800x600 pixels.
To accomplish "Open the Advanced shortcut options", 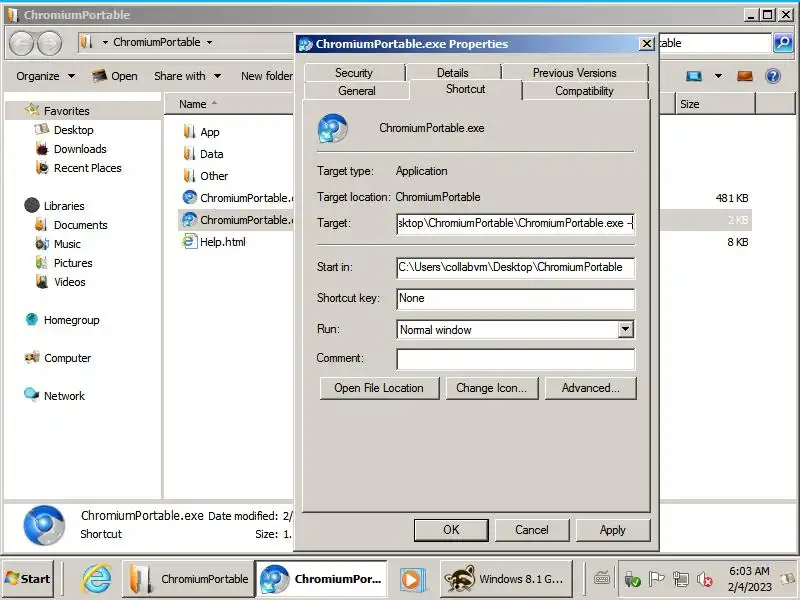I will (590, 388).
